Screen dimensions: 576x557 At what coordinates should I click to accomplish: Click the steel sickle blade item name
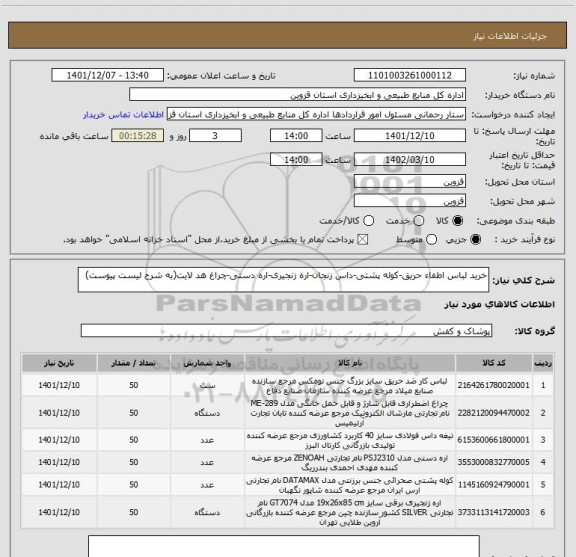click(x=350, y=440)
